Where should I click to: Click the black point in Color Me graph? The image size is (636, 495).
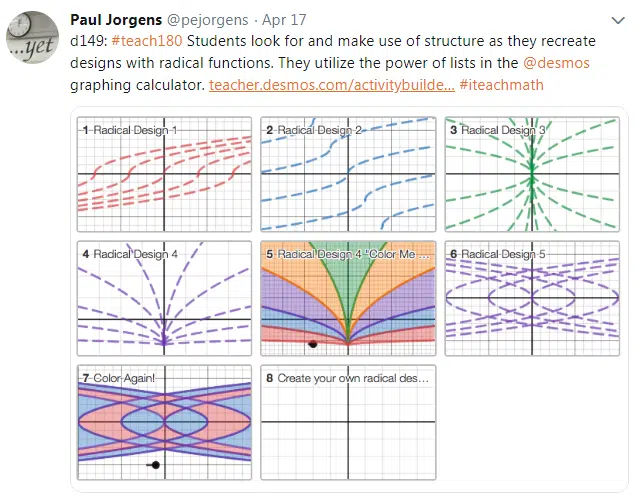(x=313, y=344)
